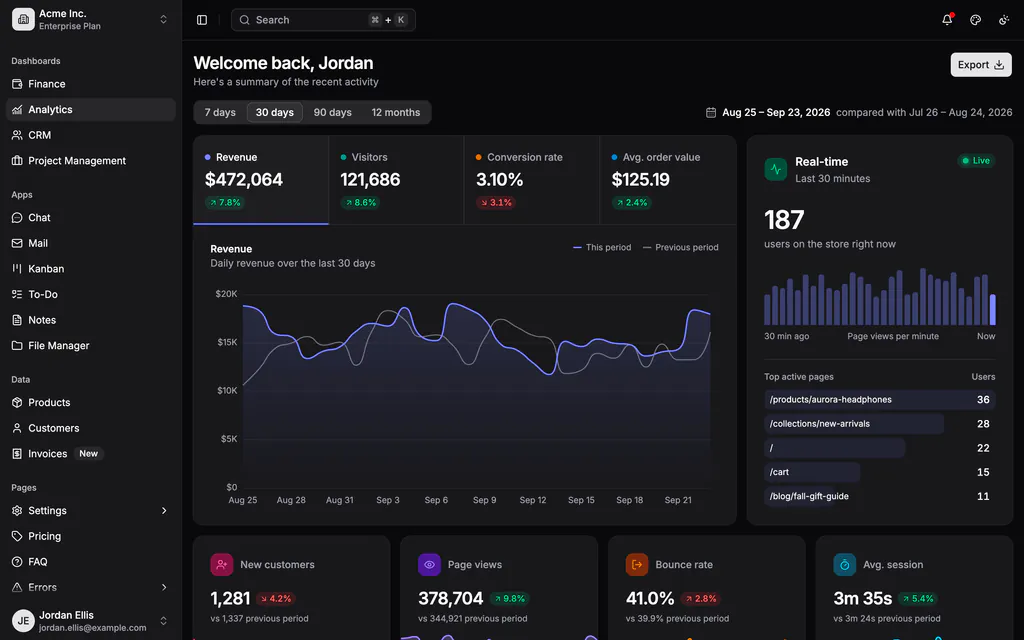Open the Aug 25 – Sep 23, 2026 range

click(776, 112)
